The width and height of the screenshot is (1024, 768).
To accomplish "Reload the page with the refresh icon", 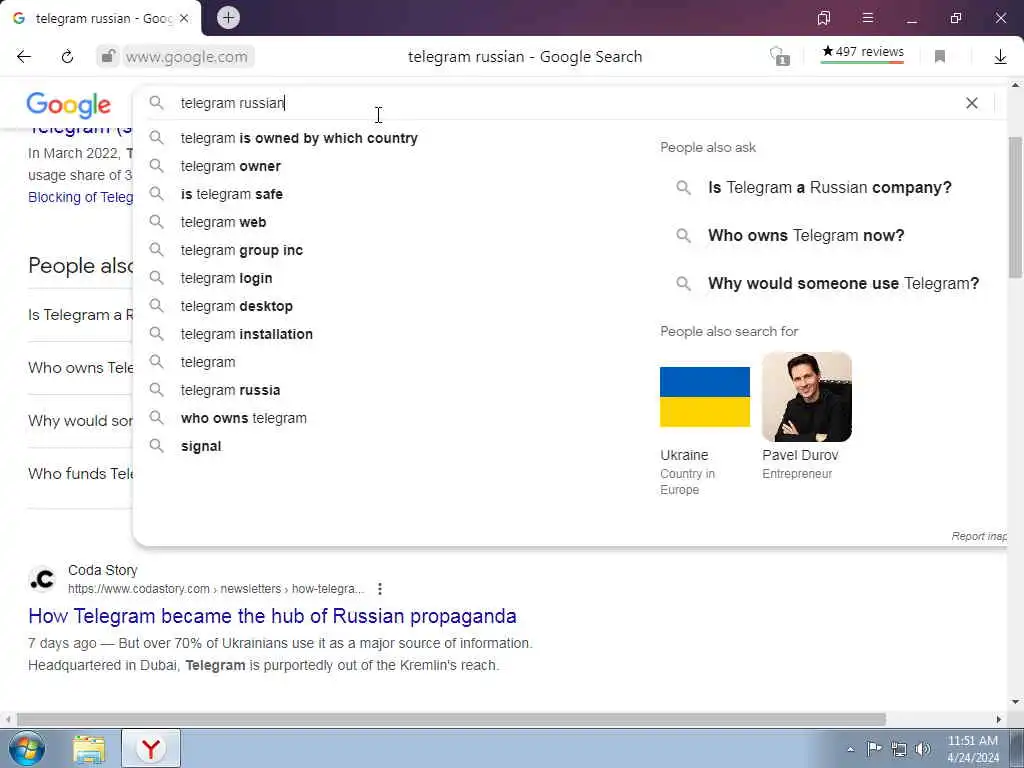I will click(x=67, y=57).
